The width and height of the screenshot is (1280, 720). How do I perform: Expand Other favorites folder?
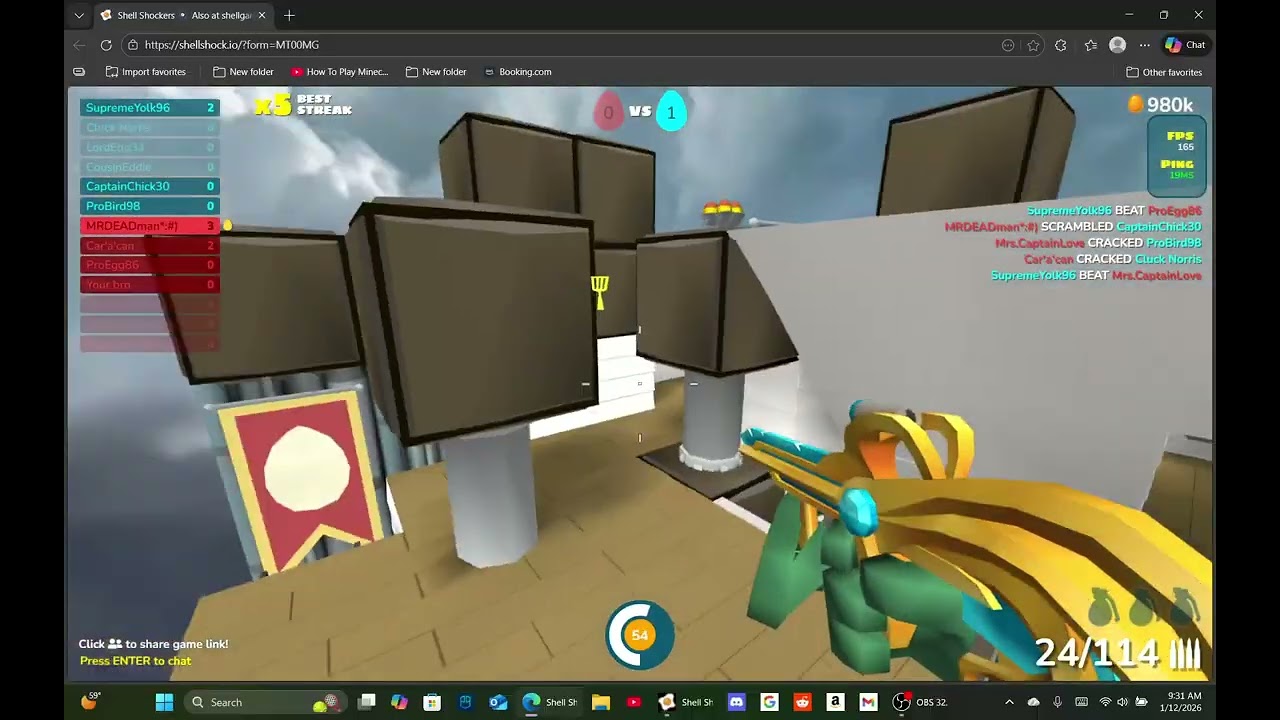(x=1164, y=72)
